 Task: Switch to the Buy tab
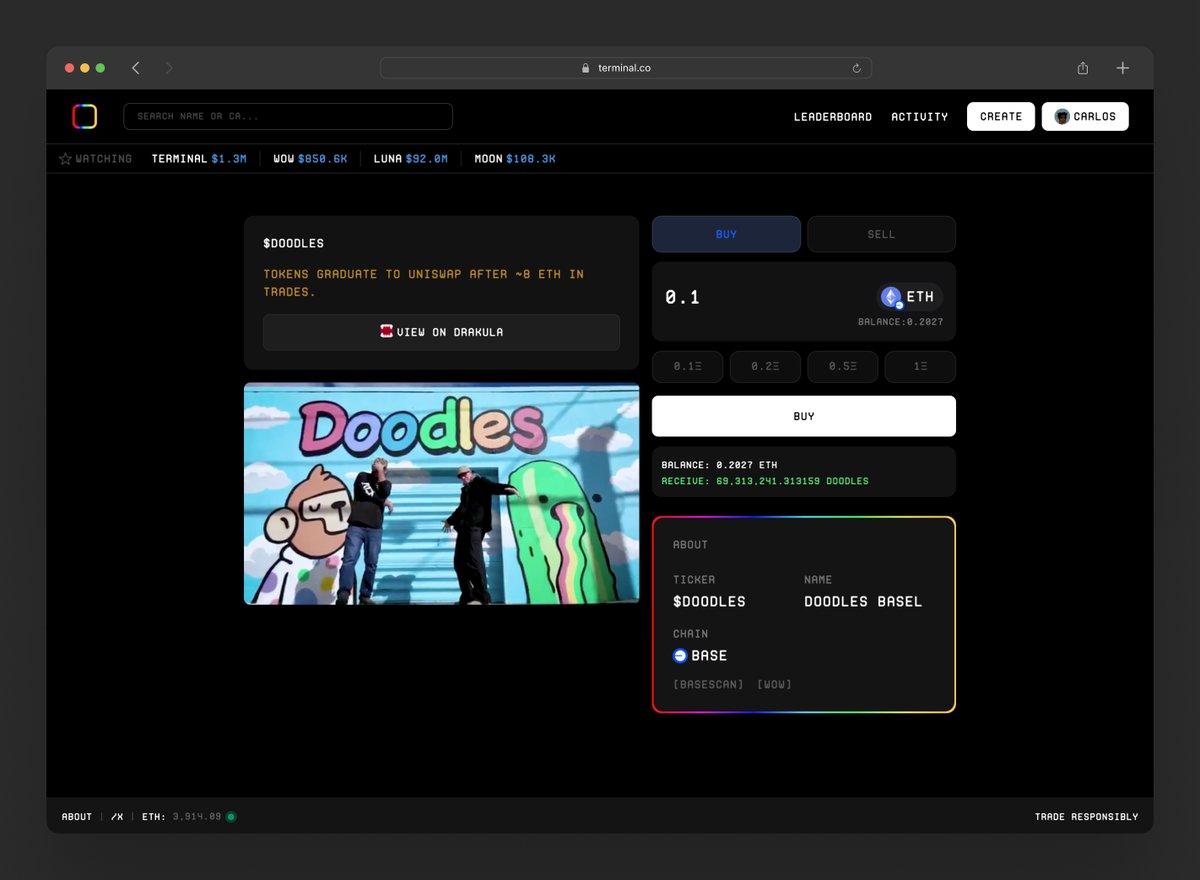point(726,234)
